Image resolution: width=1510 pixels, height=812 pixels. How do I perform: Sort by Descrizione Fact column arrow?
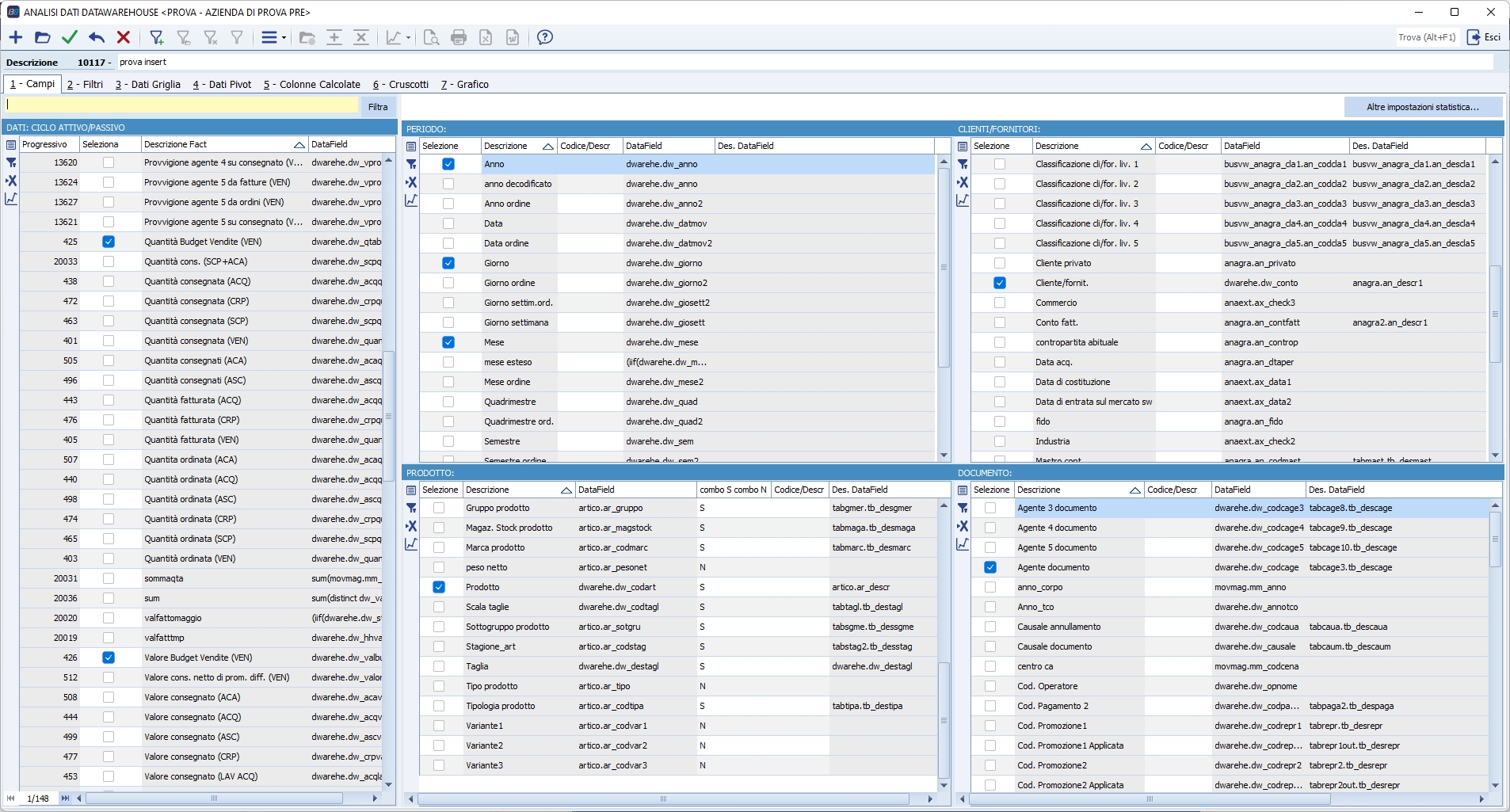pyautogui.click(x=299, y=145)
